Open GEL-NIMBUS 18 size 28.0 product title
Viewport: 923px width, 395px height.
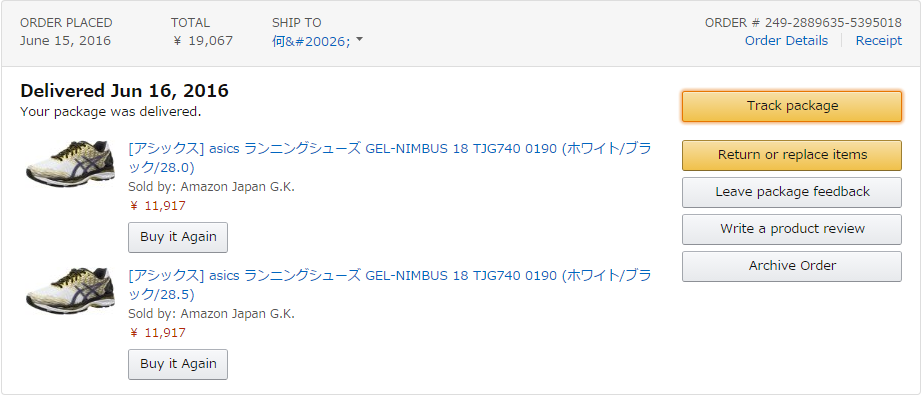click(x=390, y=158)
